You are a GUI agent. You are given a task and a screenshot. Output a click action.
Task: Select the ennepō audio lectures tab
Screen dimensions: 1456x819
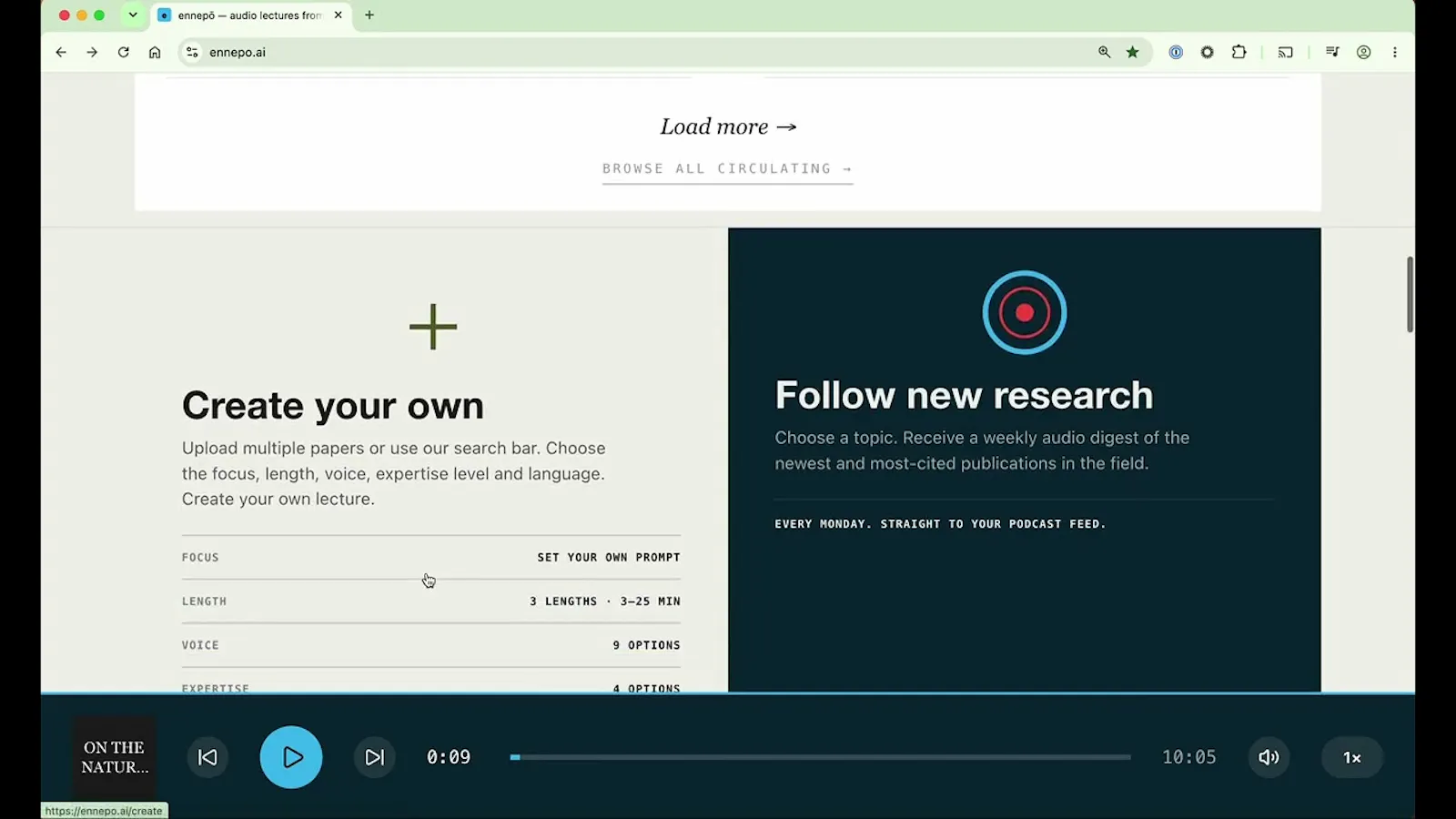tap(250, 15)
